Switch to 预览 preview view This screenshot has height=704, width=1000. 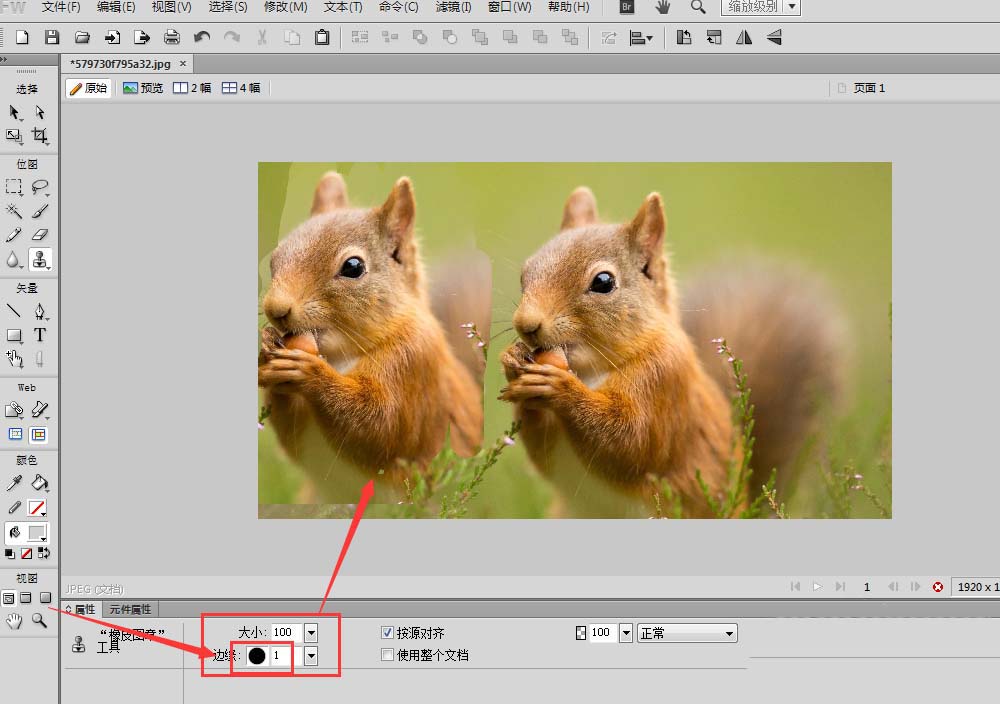tap(143, 88)
